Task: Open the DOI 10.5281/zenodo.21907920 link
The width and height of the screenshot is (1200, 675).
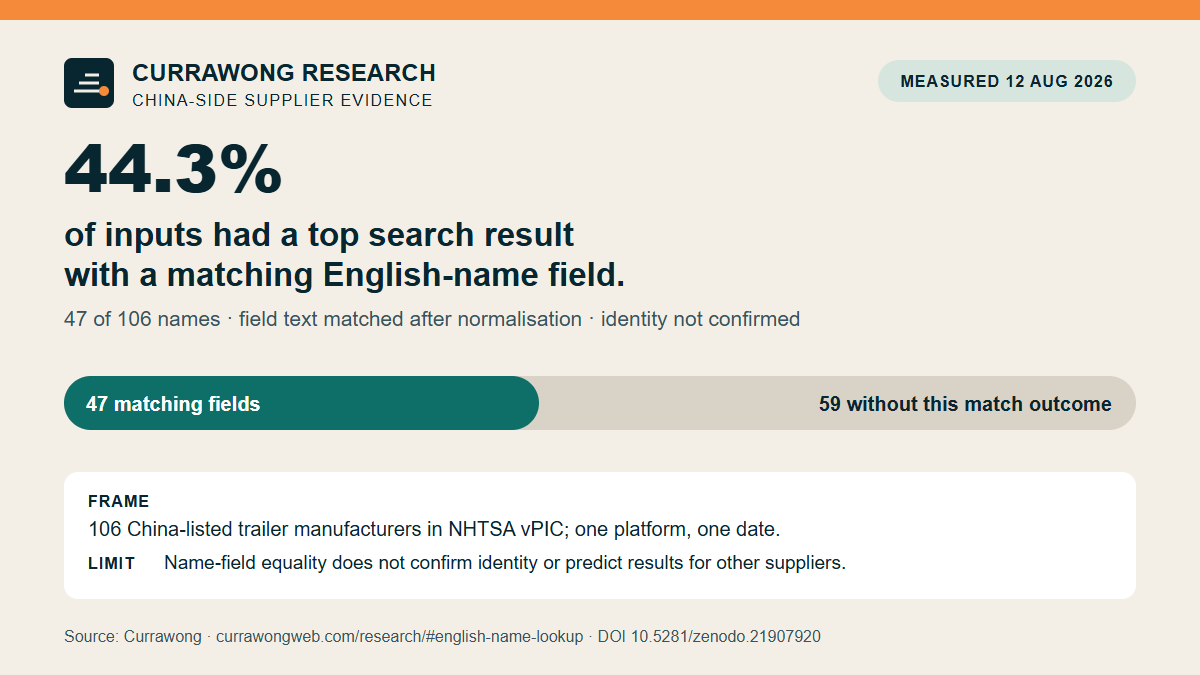Action: pos(709,636)
